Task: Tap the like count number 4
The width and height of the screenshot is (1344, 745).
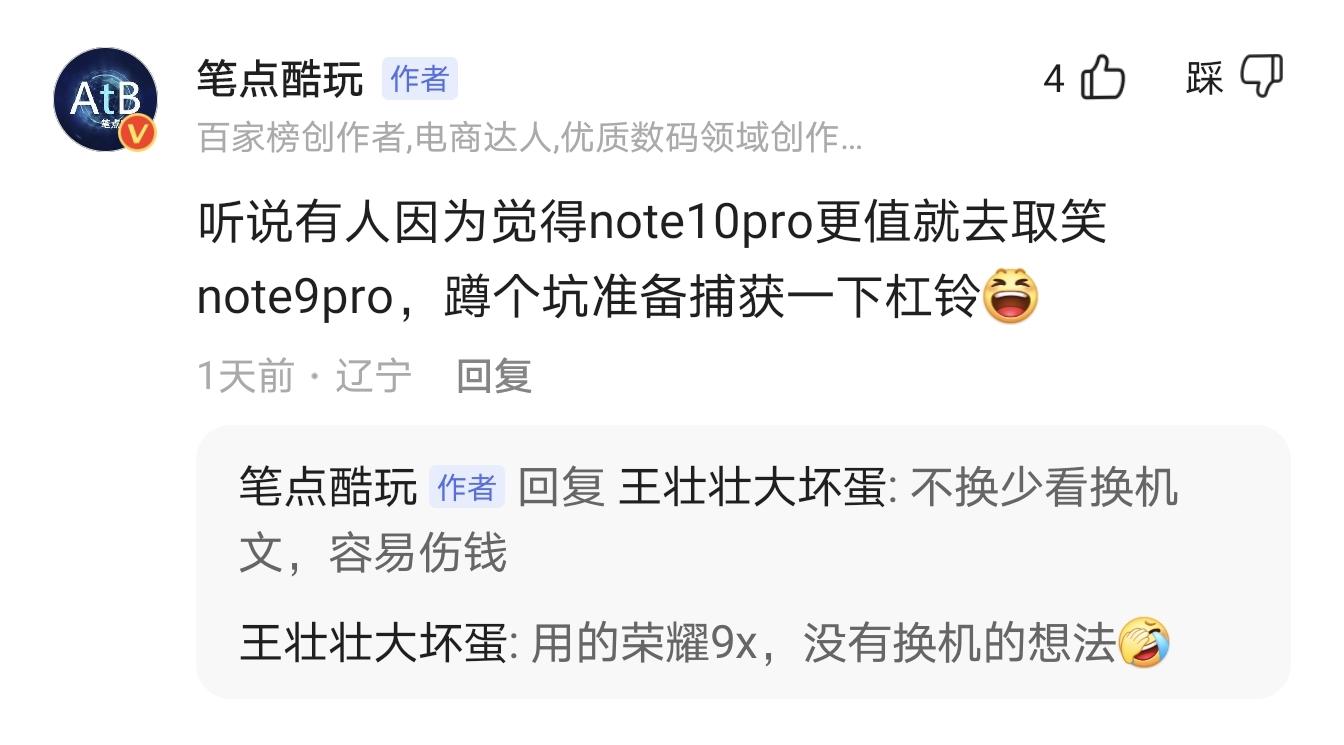Action: click(1054, 79)
